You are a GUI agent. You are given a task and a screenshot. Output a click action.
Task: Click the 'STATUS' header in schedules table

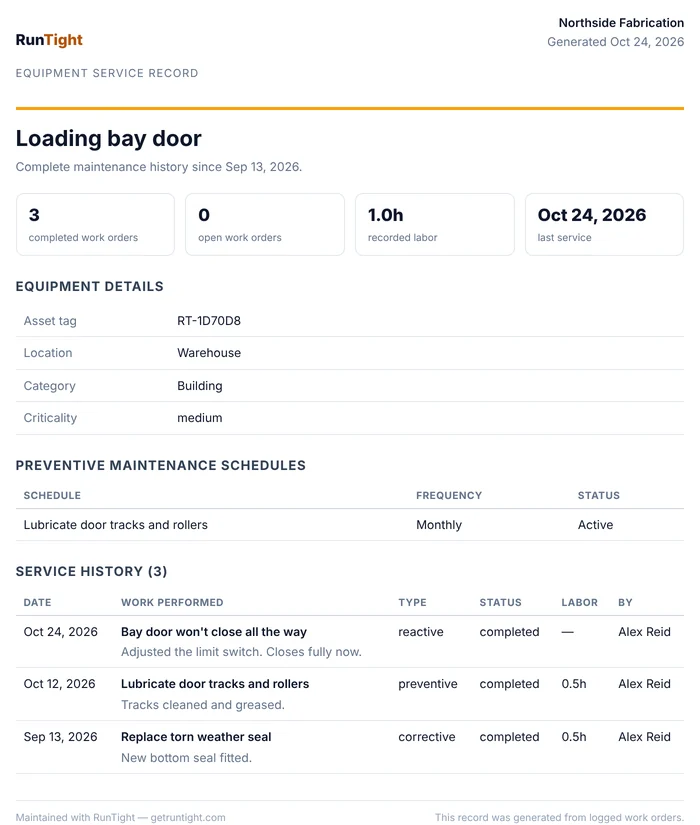(599, 495)
